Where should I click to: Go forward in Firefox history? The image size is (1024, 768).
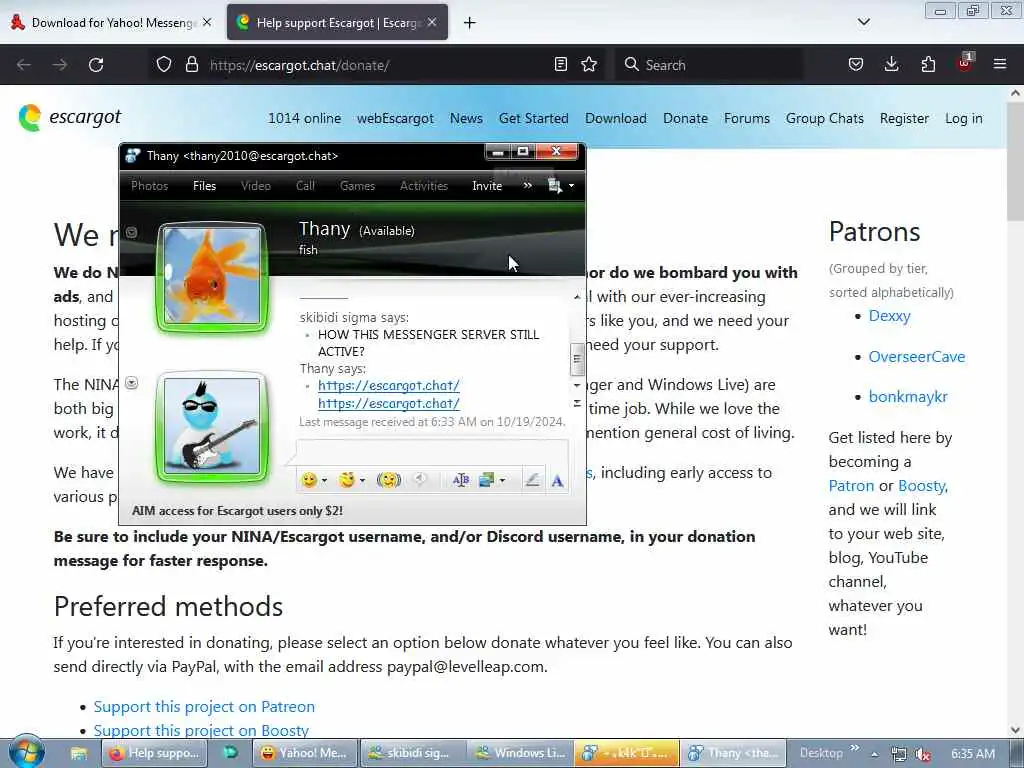click(x=60, y=65)
